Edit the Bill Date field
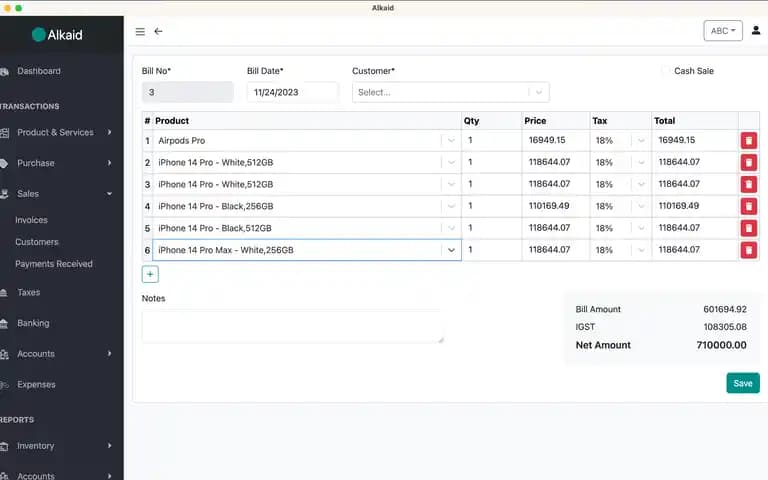 pyautogui.click(x=292, y=92)
